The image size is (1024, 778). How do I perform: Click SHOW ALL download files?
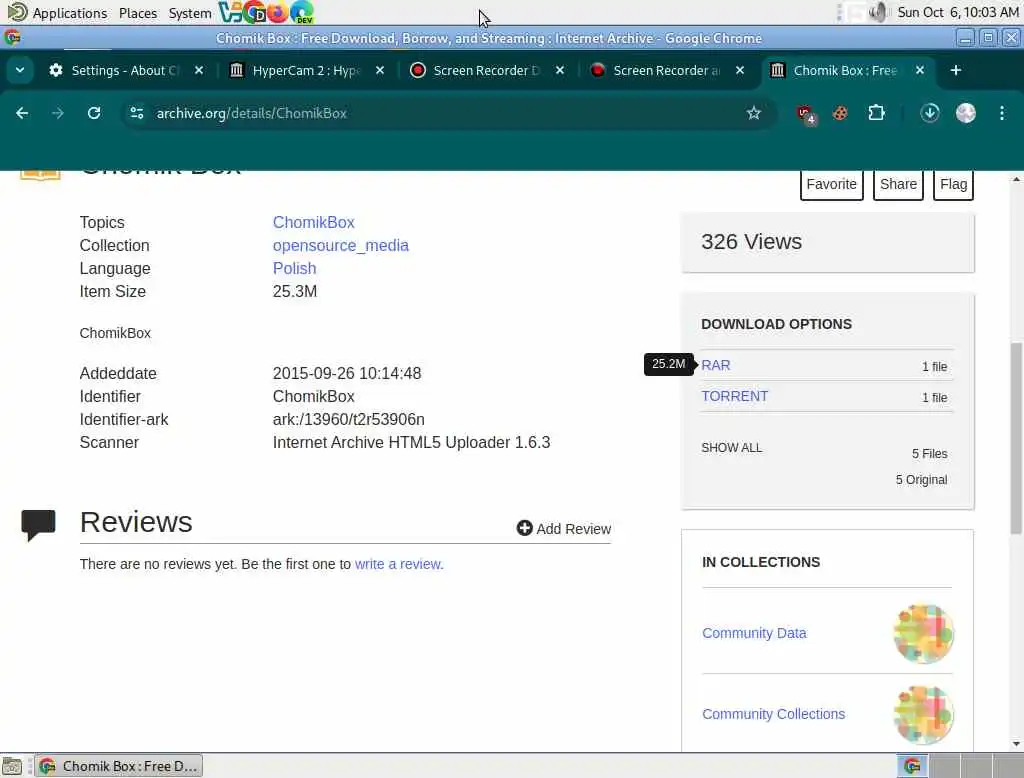click(x=731, y=447)
